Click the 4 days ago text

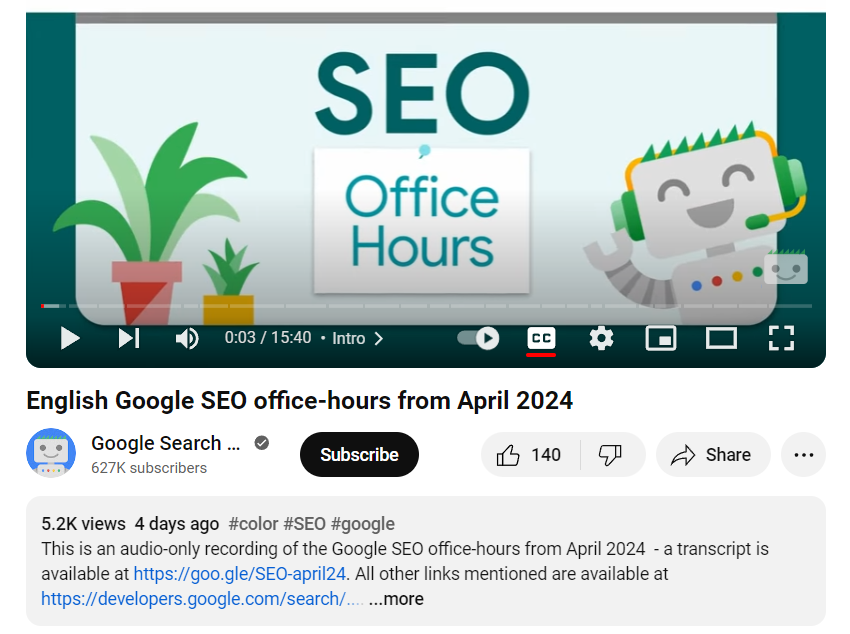click(177, 524)
